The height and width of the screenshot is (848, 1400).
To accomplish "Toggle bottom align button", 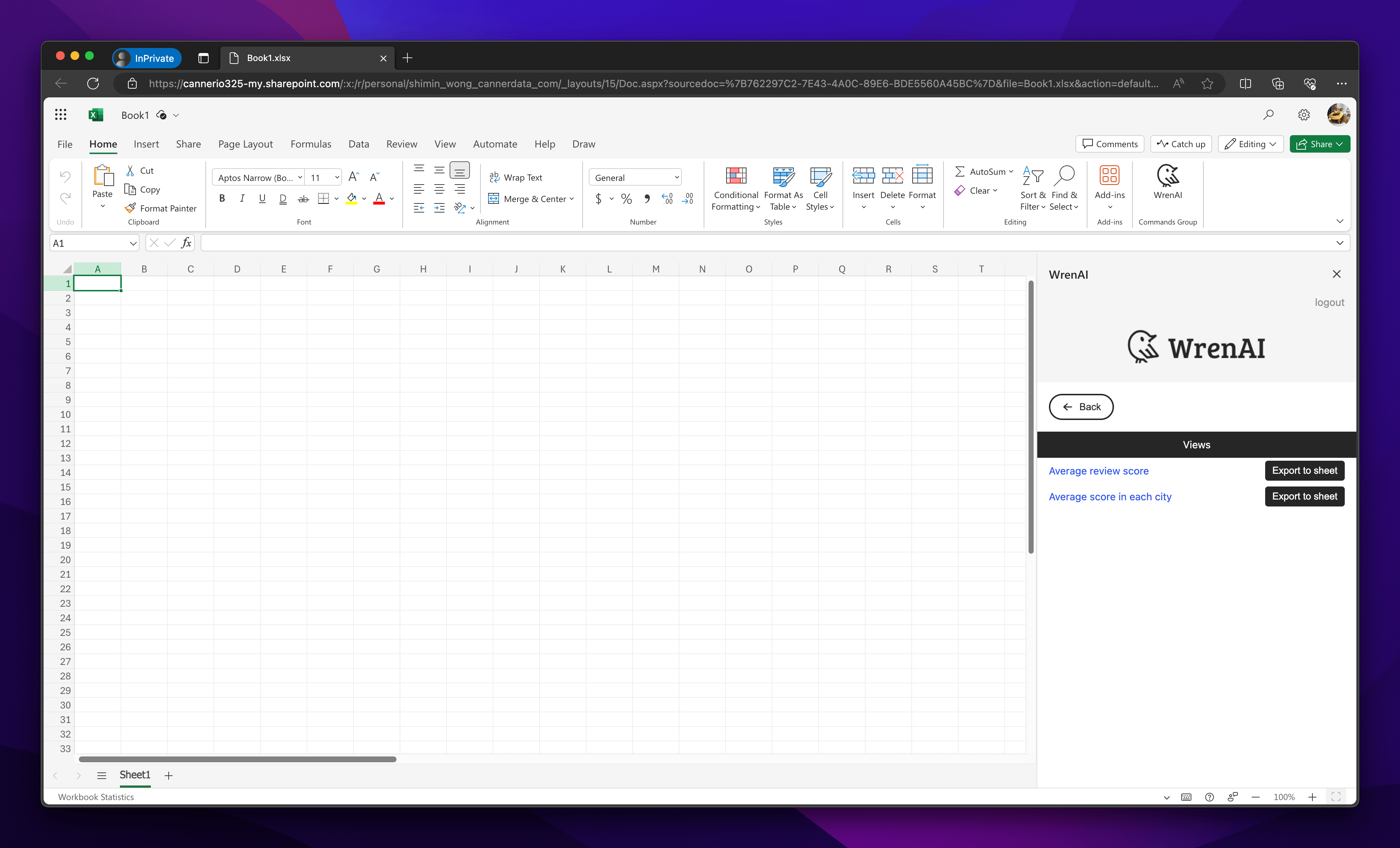I will [460, 170].
